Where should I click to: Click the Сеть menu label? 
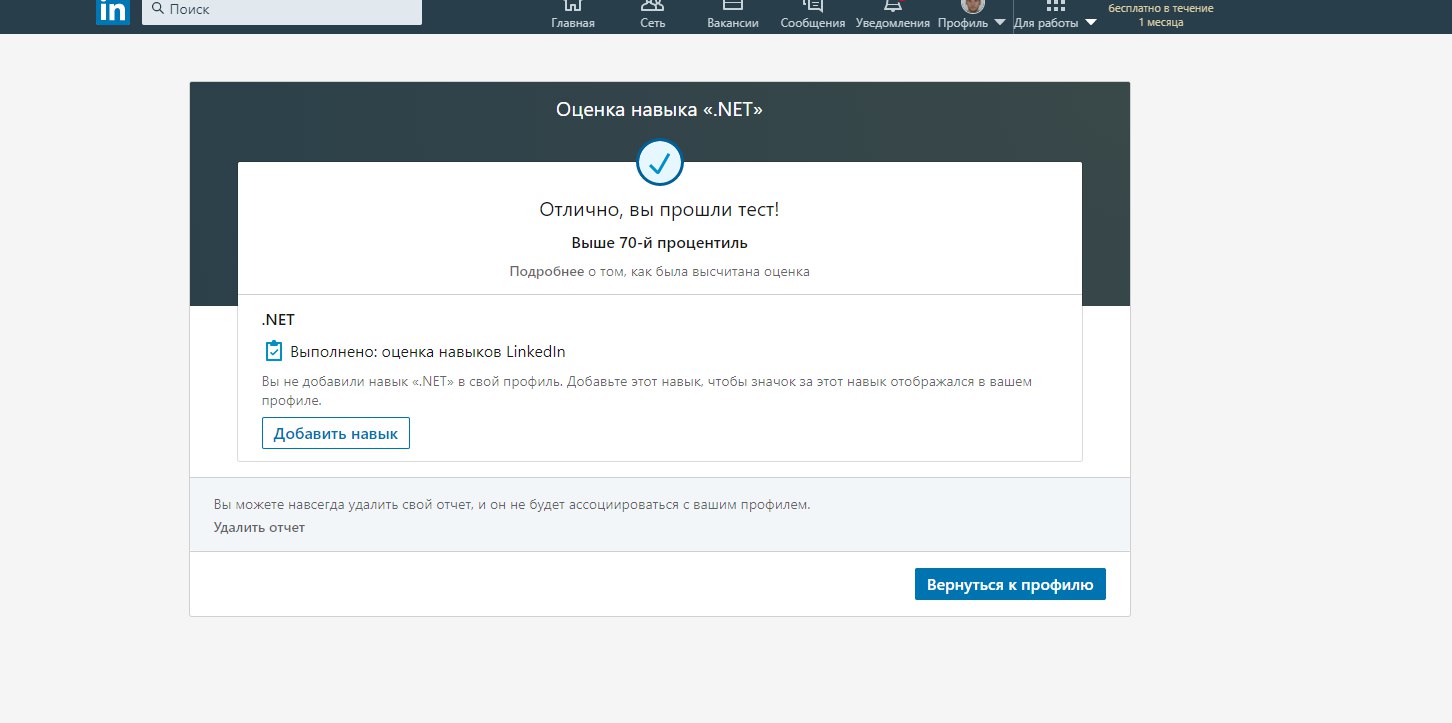[653, 23]
